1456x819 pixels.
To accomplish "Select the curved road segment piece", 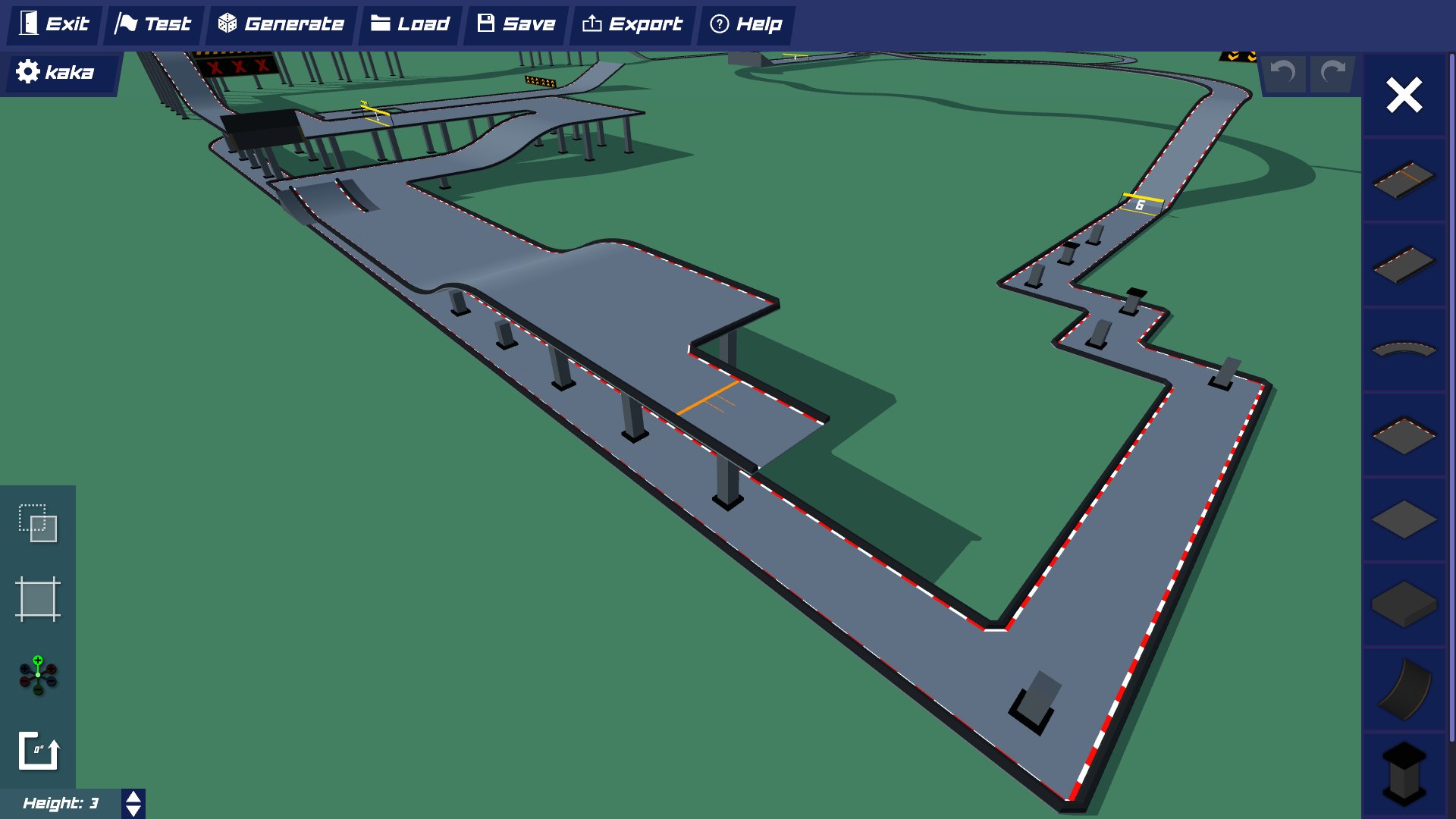I will pos(1403,350).
